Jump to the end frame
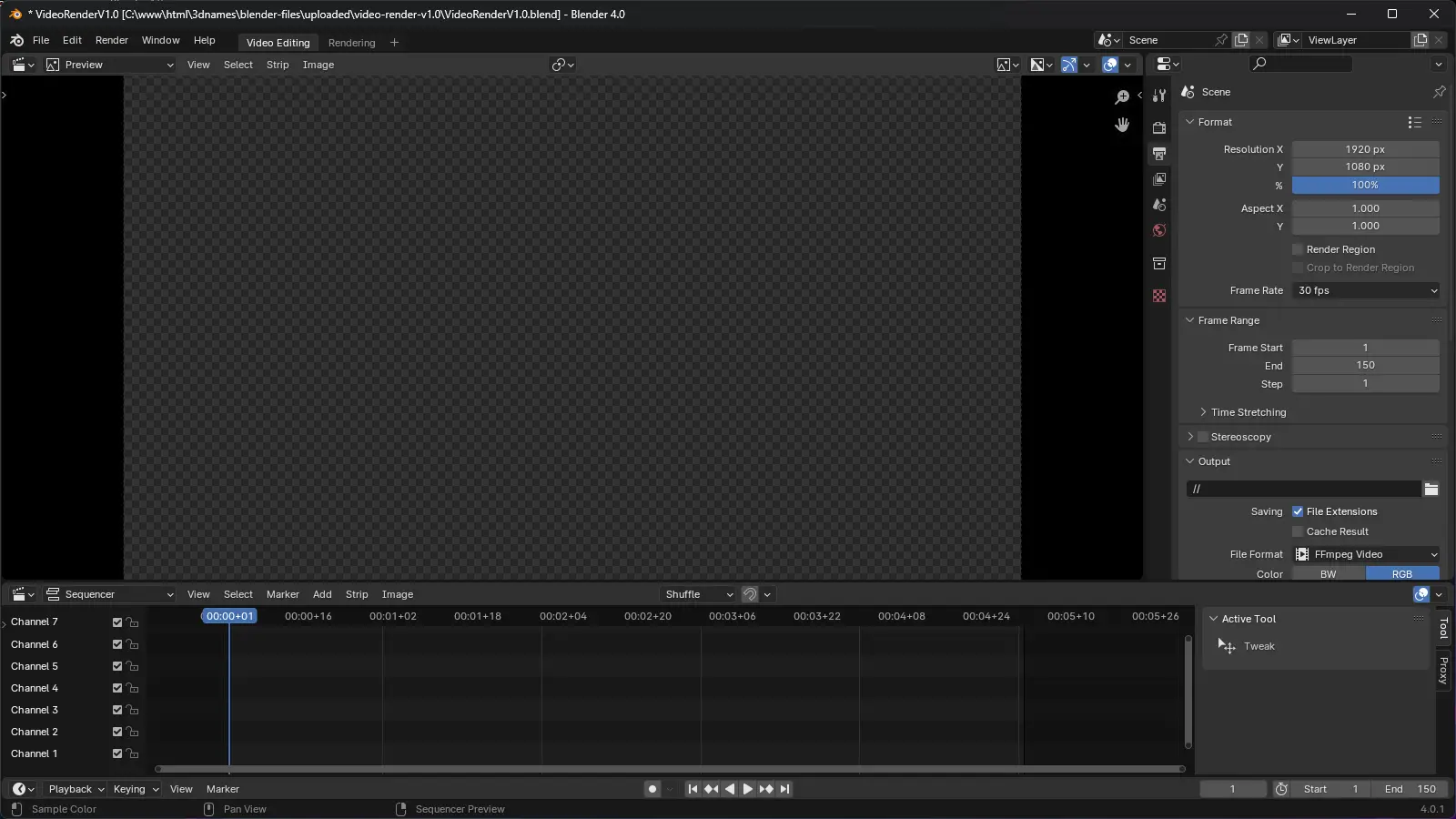The height and width of the screenshot is (819, 1456). tap(784, 789)
